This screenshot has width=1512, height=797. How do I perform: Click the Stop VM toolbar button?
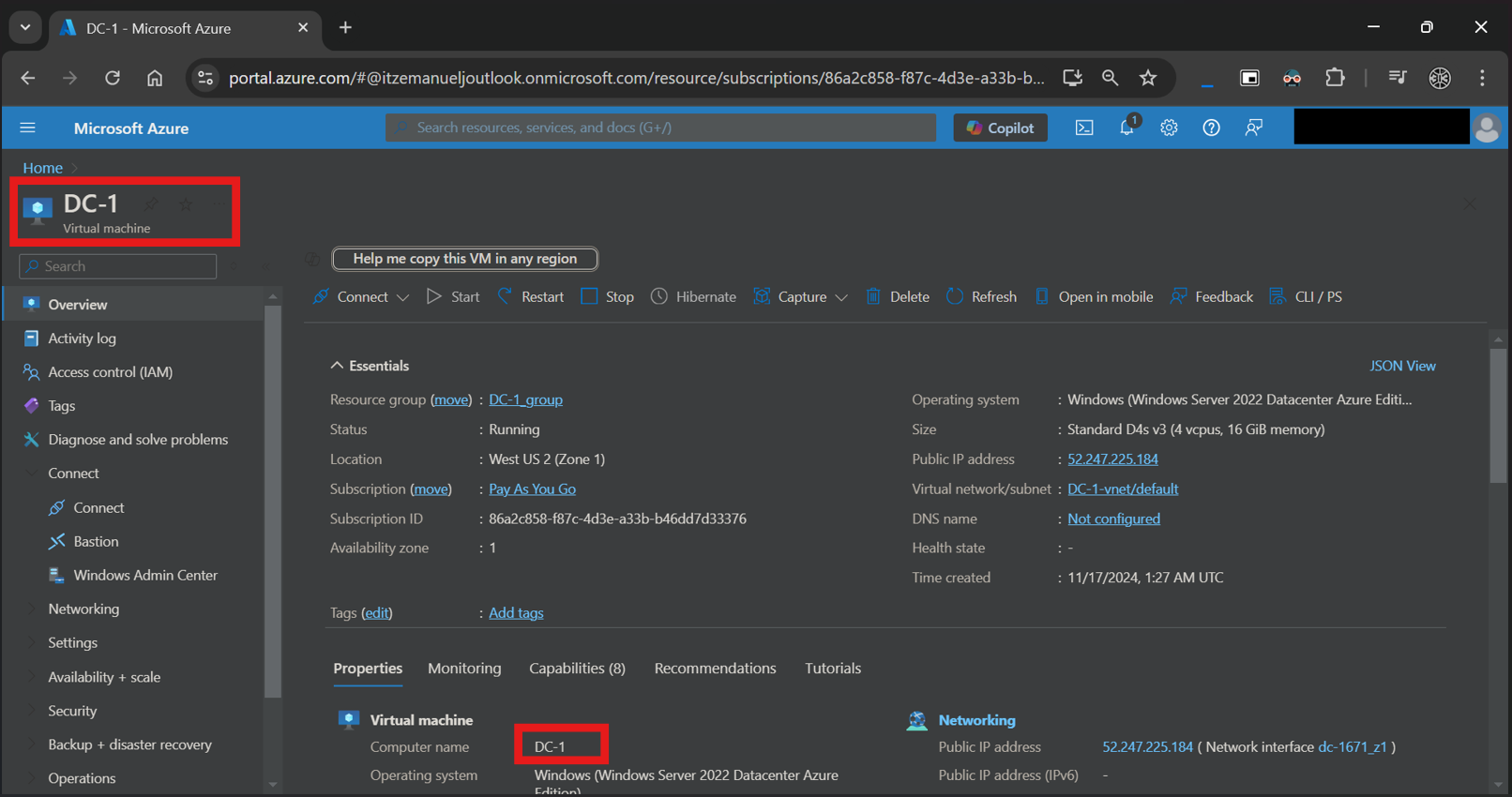pyautogui.click(x=608, y=296)
